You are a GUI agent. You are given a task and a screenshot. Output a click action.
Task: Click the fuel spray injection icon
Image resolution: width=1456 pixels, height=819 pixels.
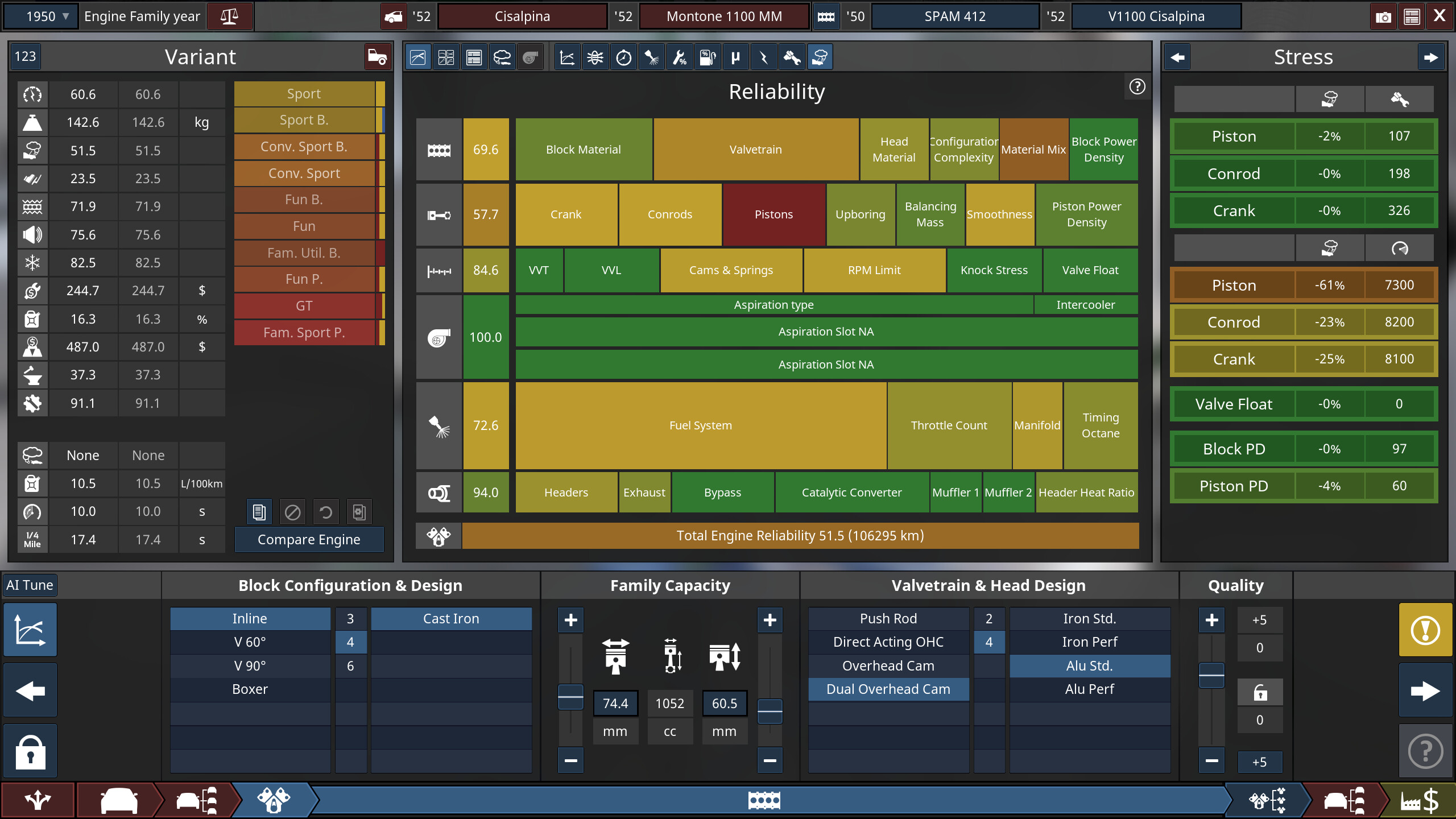pyautogui.click(x=652, y=57)
